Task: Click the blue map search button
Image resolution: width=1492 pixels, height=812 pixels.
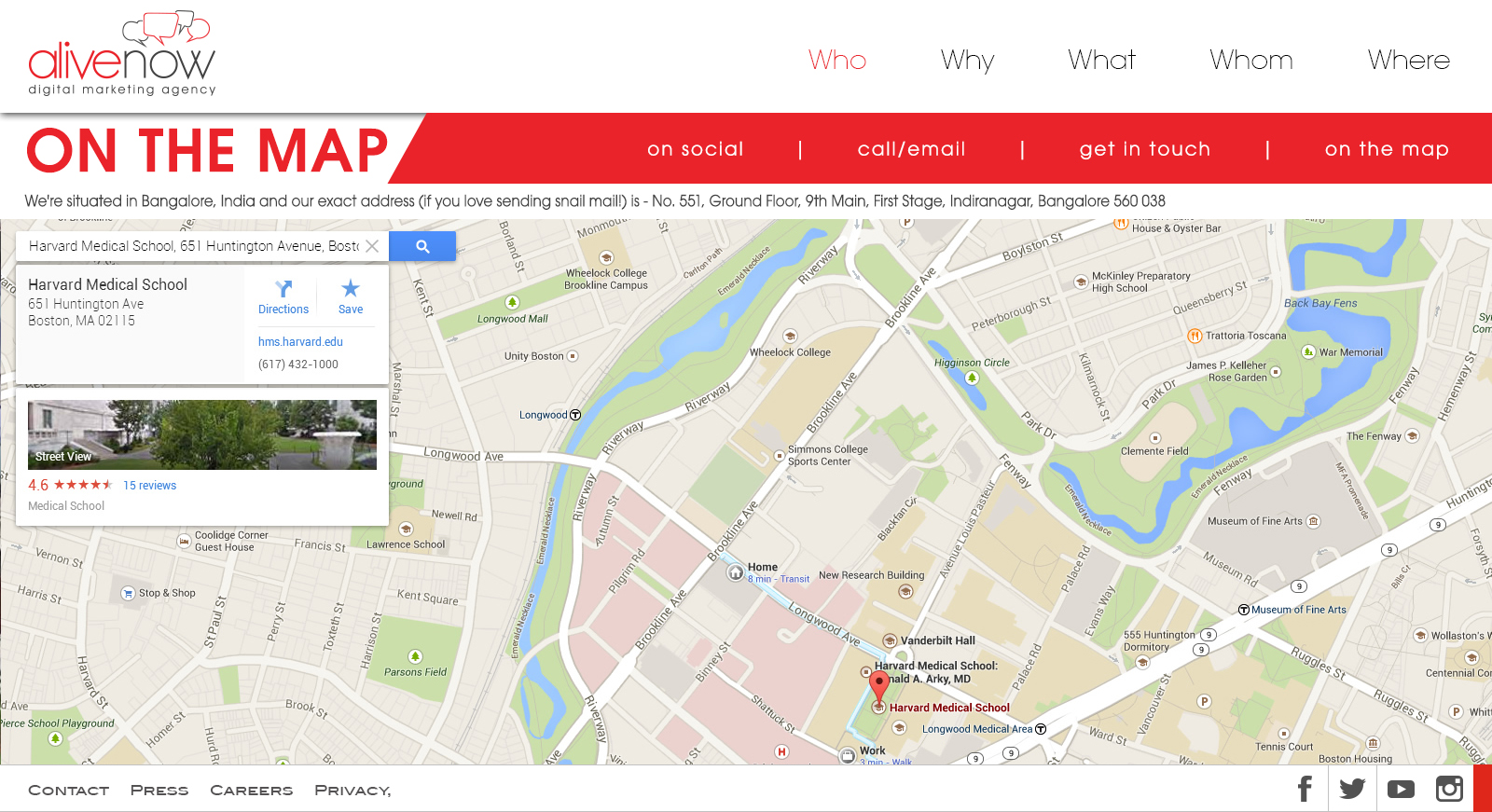Action: [x=422, y=246]
